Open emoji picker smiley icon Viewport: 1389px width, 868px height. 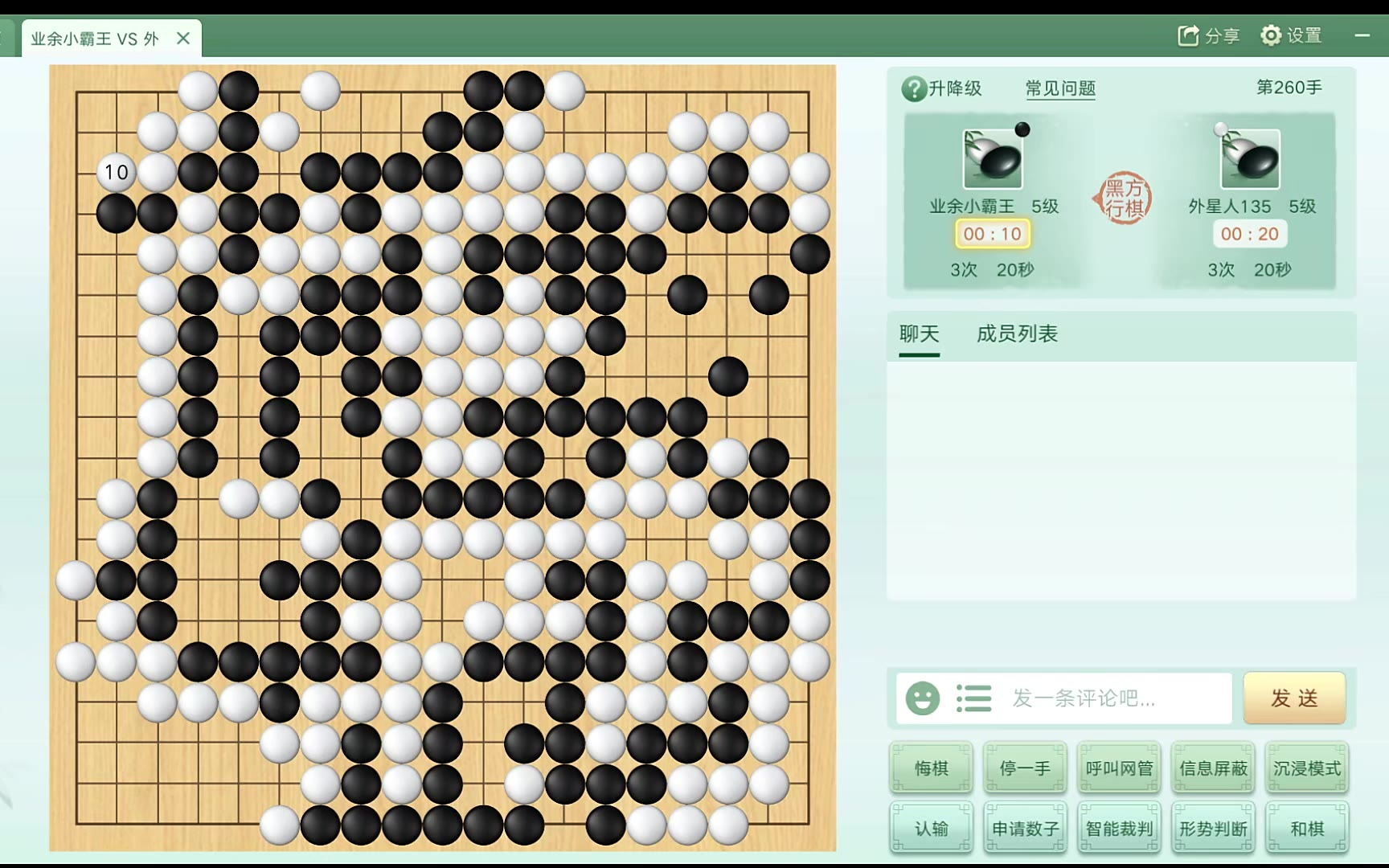pos(922,698)
